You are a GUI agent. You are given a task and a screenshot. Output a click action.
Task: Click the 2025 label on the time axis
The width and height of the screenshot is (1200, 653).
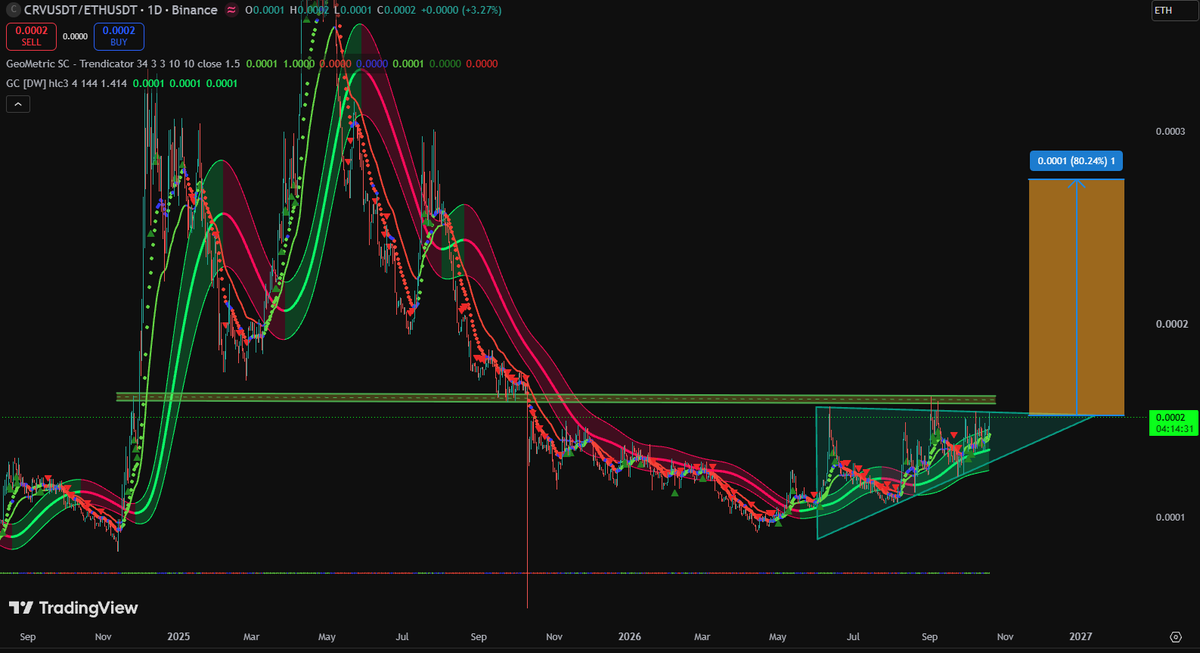(180, 636)
